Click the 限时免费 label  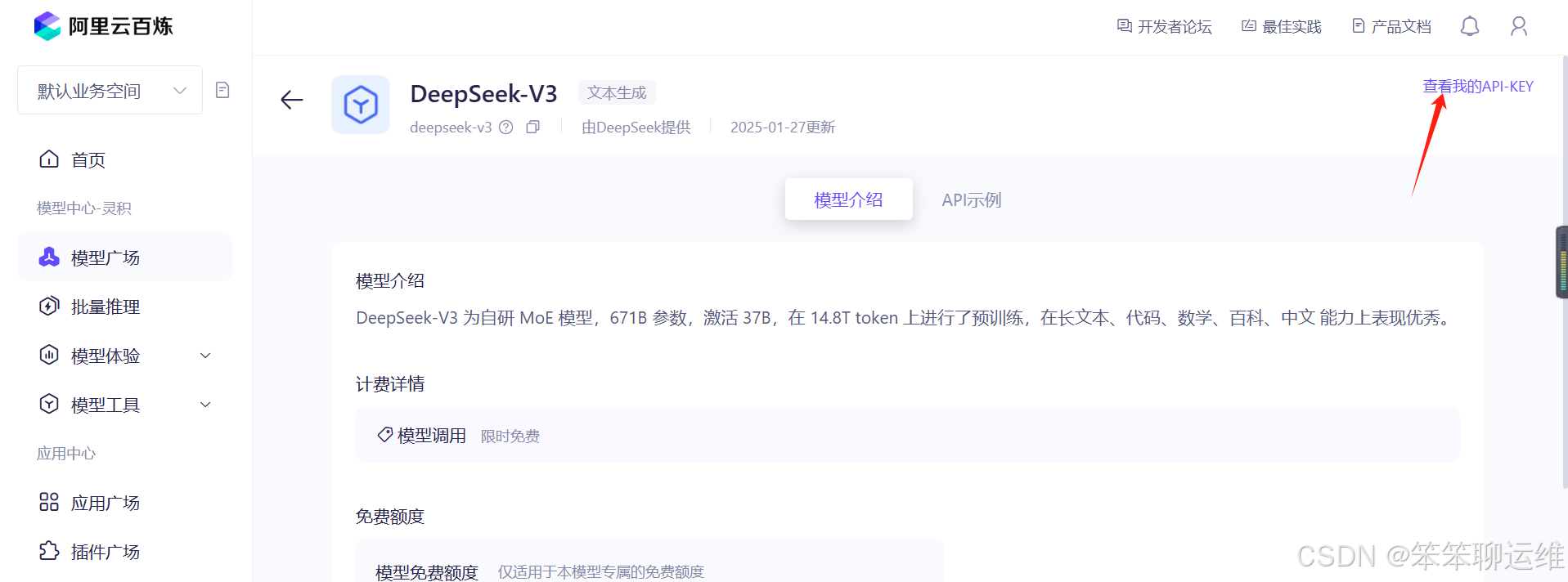[510, 437]
